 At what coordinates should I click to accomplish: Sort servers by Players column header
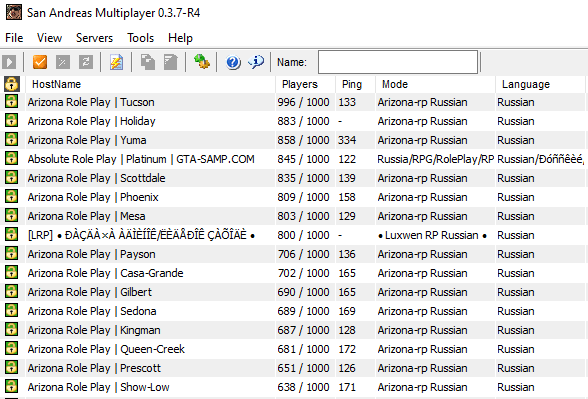tap(305, 84)
